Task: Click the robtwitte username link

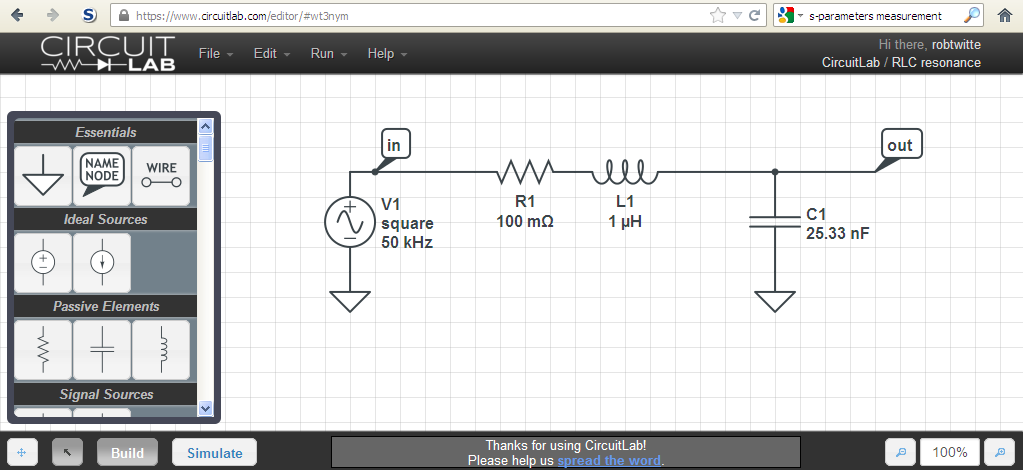Action: (x=955, y=45)
